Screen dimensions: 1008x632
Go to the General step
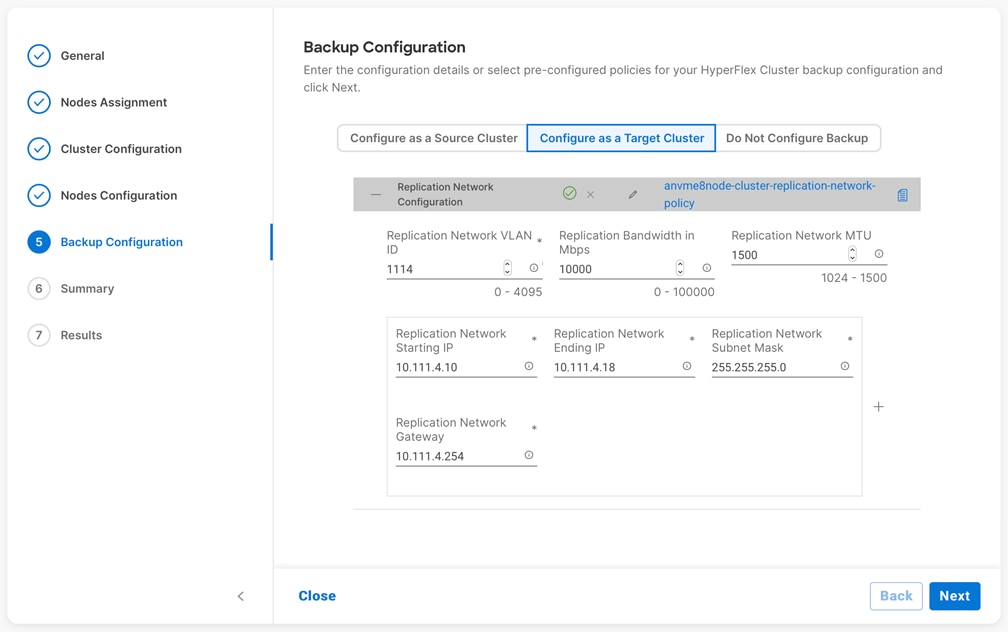tap(82, 56)
